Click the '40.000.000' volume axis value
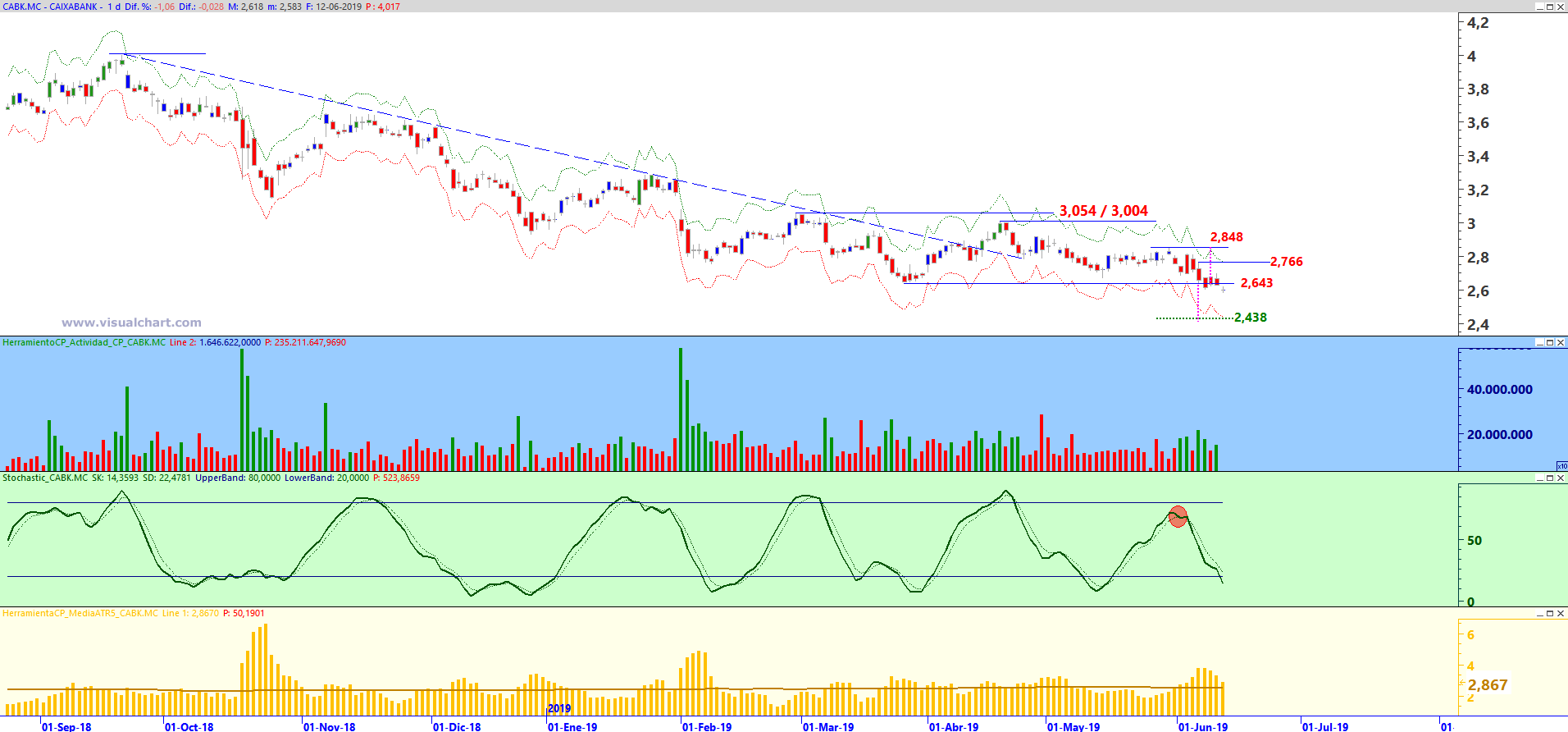Screen dimensions: 1568x732 pos(1500,390)
